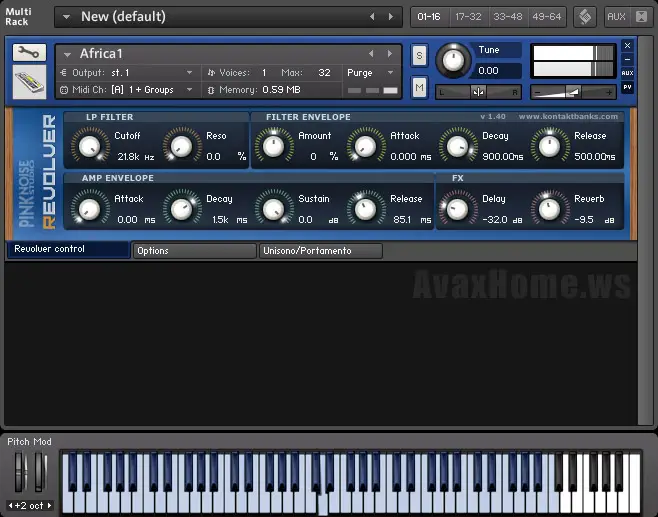Click the Filter Envelope Decay knob

coord(457,146)
